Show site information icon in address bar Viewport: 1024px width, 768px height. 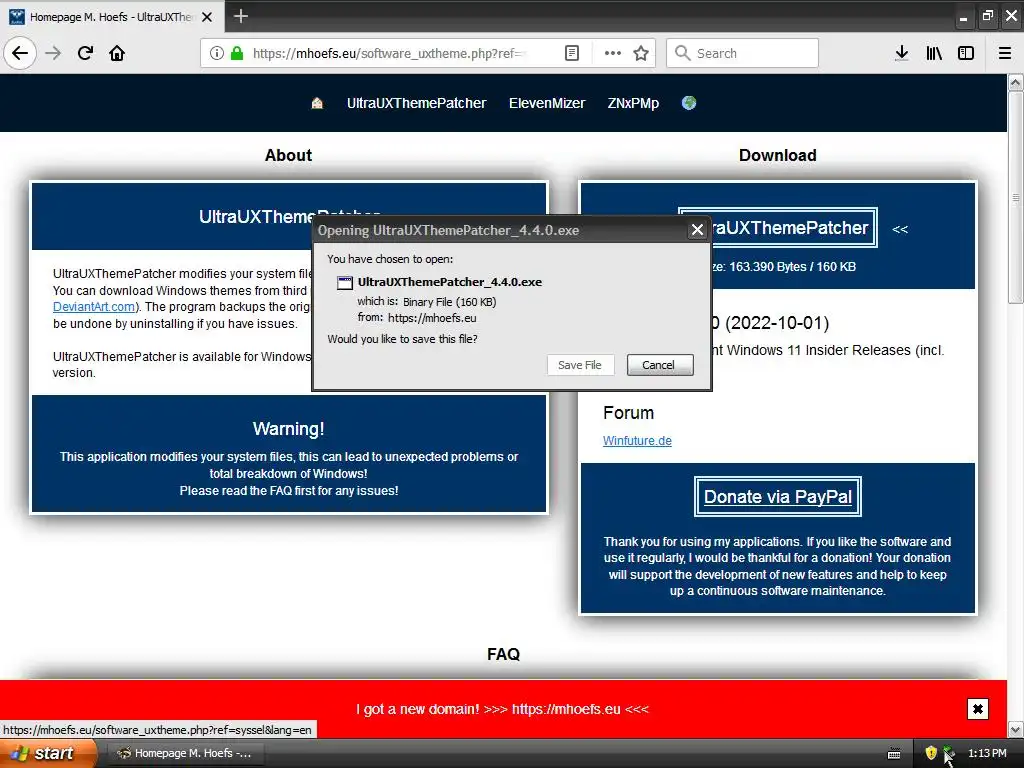point(216,53)
